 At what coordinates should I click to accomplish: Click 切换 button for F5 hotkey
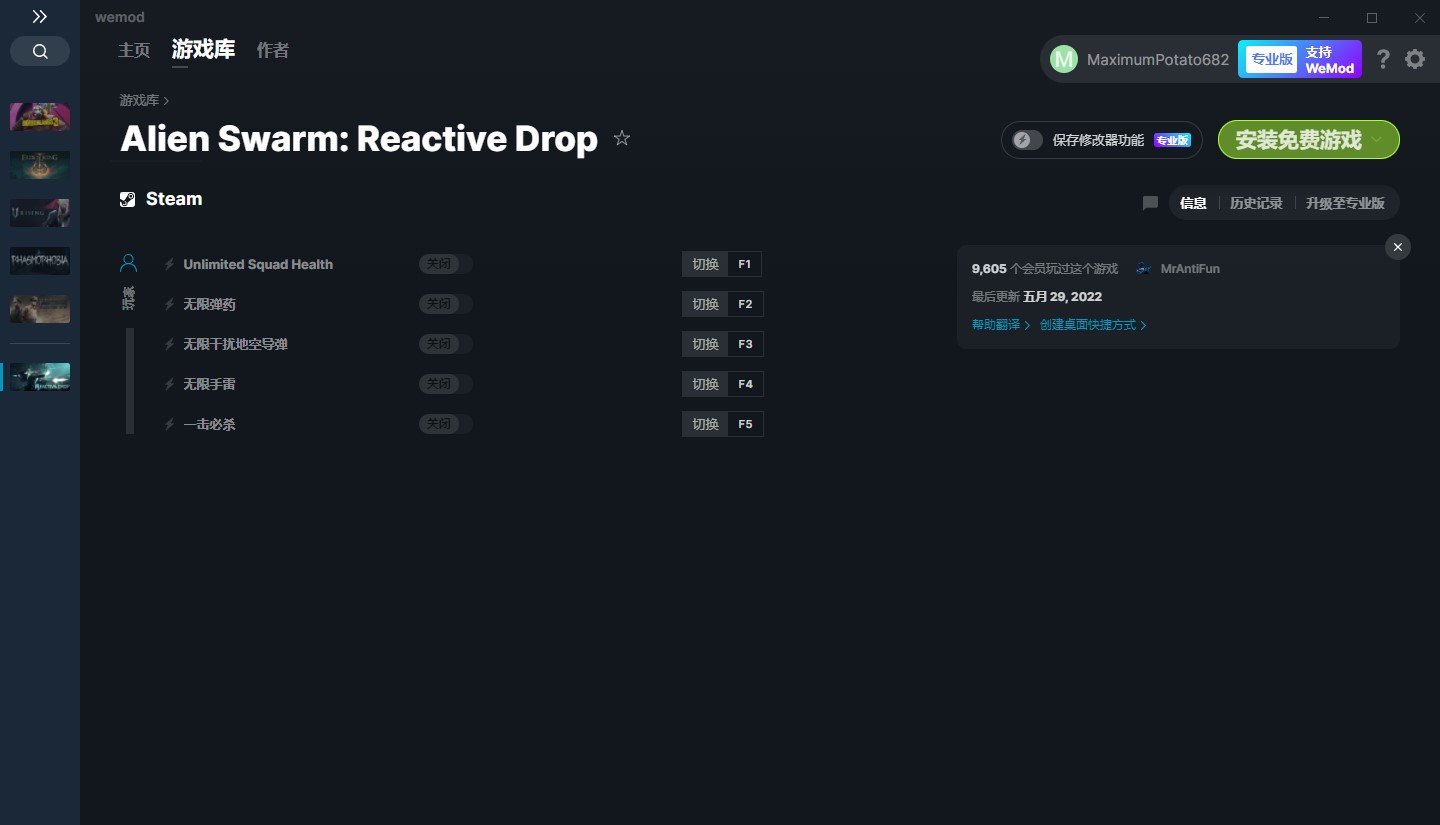click(705, 424)
